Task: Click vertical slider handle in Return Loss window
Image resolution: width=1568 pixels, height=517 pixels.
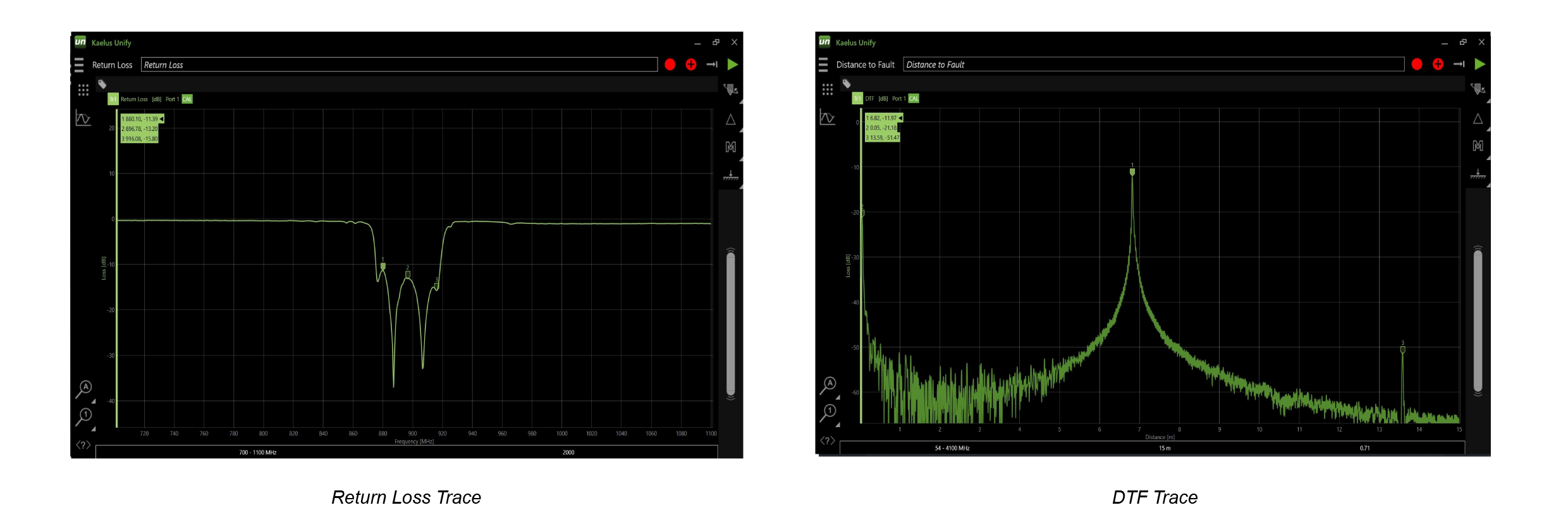Action: 731,323
